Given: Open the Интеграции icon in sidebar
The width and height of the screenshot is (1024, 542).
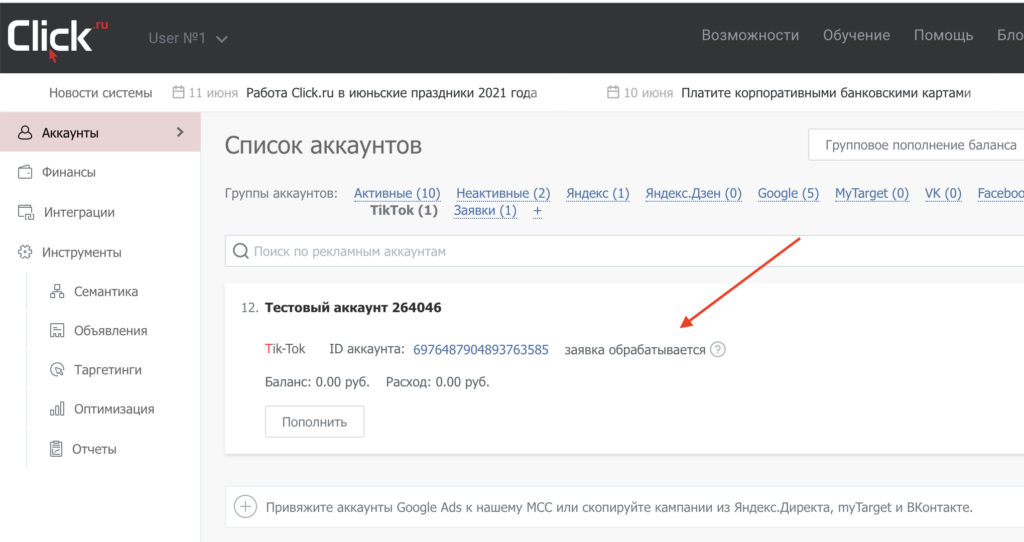Looking at the screenshot, I should 25,212.
